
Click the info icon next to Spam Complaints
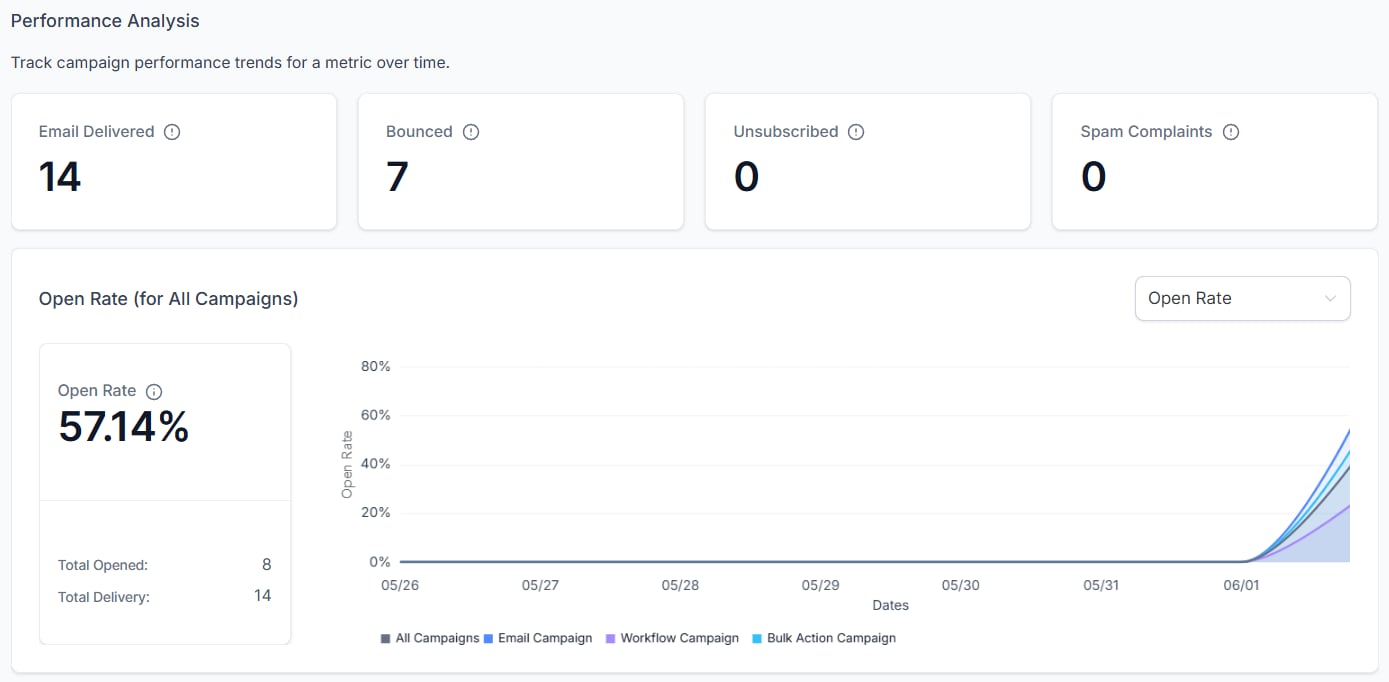(x=1231, y=132)
